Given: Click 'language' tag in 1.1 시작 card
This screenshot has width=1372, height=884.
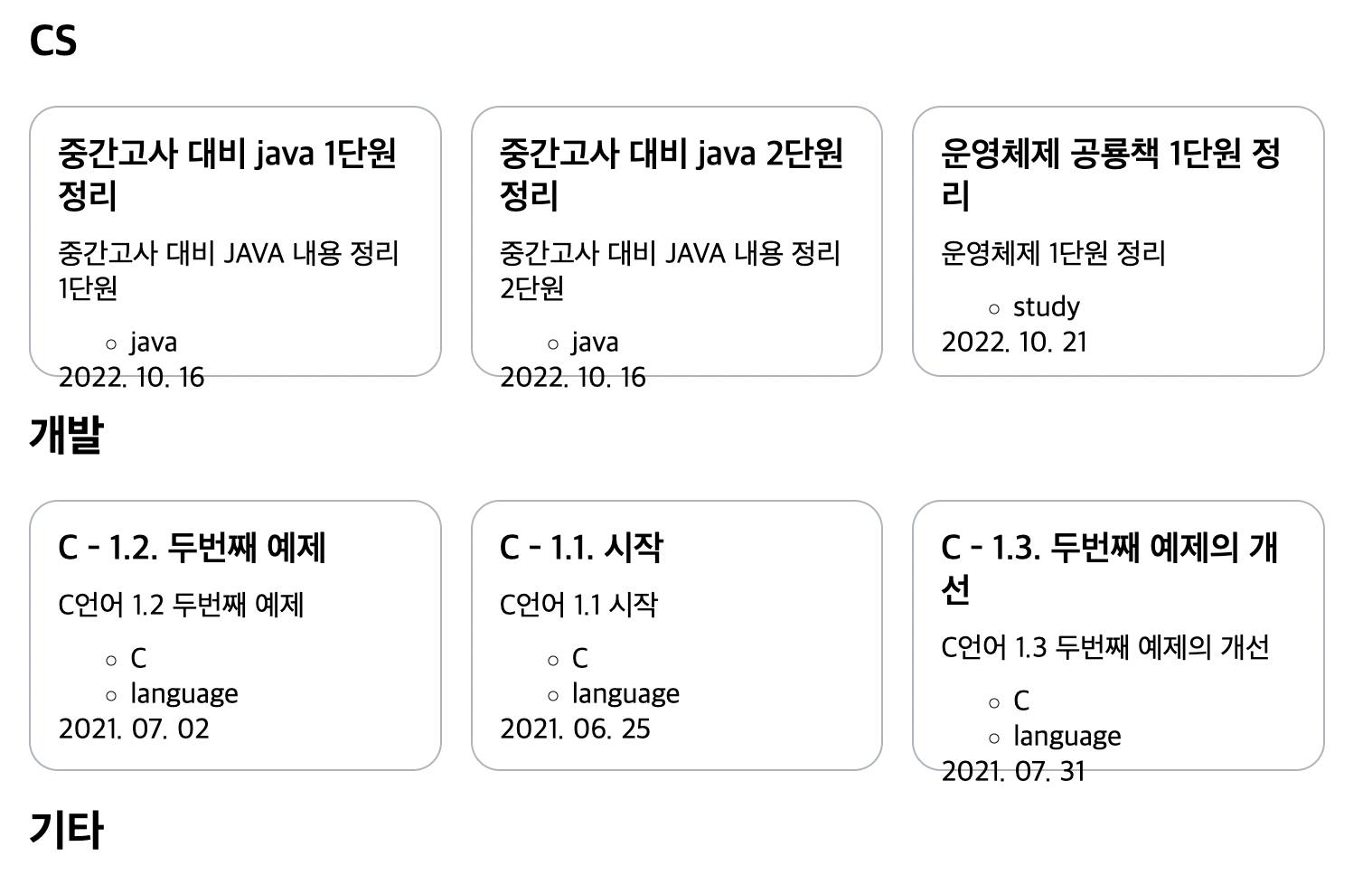Looking at the screenshot, I should coord(625,694).
